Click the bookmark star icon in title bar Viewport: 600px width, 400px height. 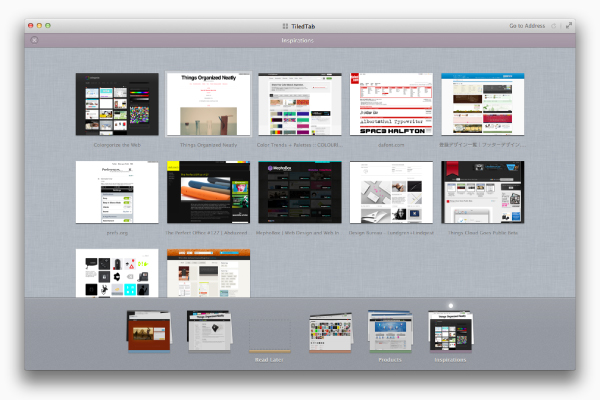[554, 24]
